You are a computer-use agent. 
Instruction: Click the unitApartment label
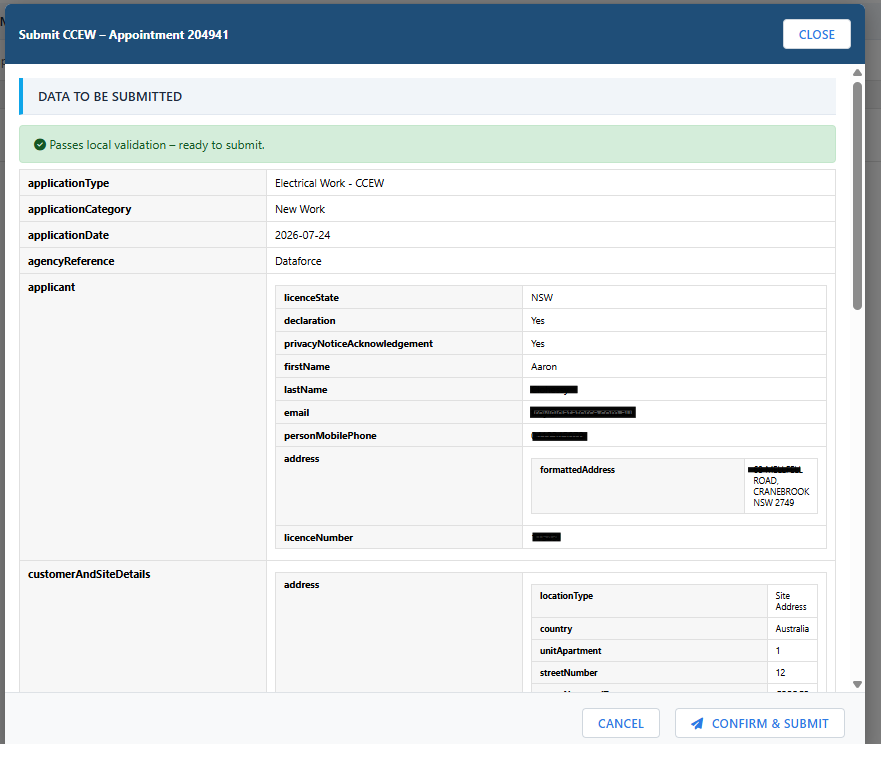[x=570, y=651]
